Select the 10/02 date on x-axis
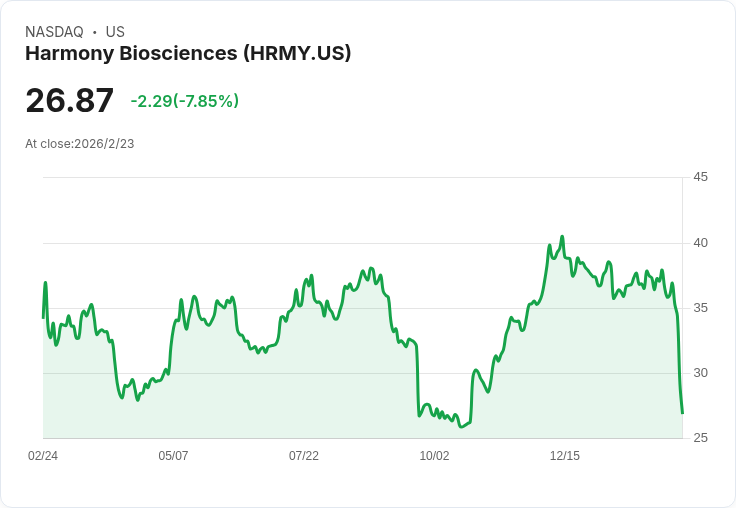Image resolution: width=736 pixels, height=508 pixels. click(434, 456)
